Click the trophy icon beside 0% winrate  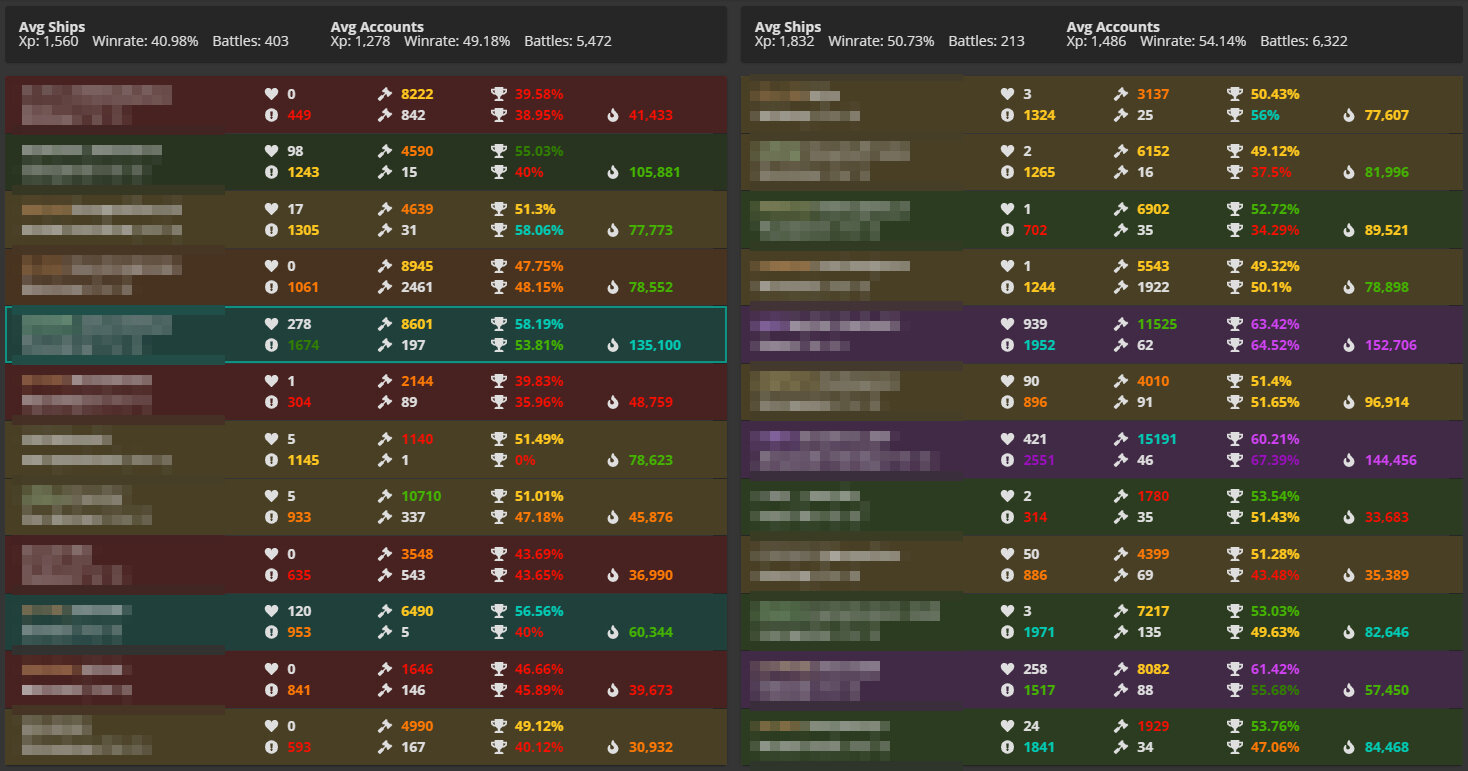tap(499, 460)
